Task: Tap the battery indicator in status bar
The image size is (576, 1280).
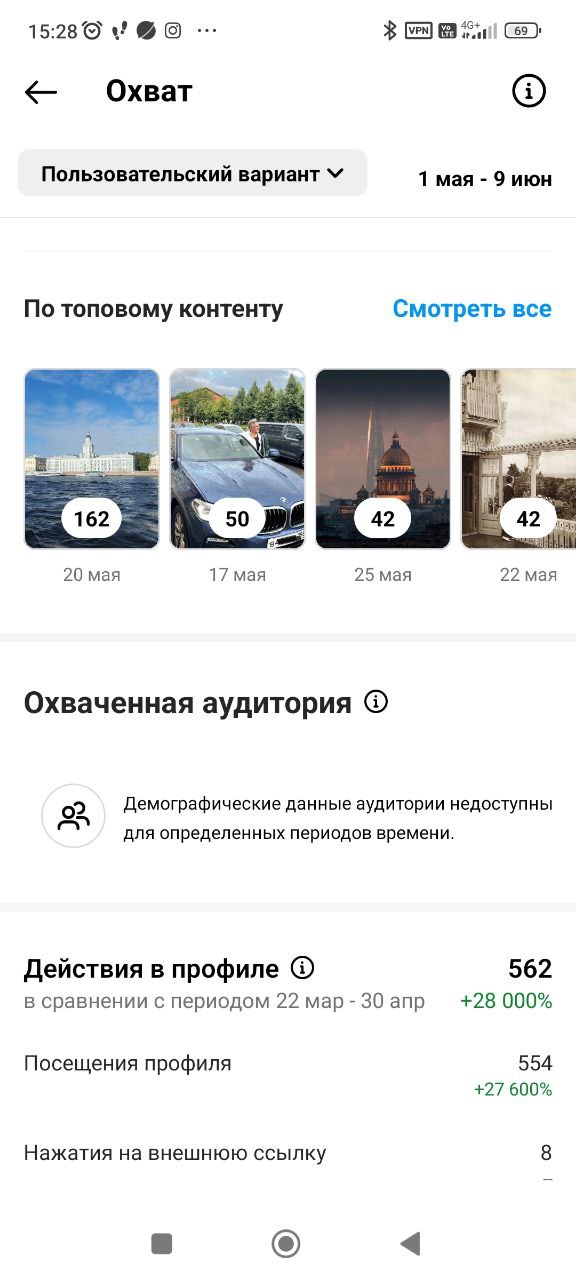Action: (x=523, y=31)
